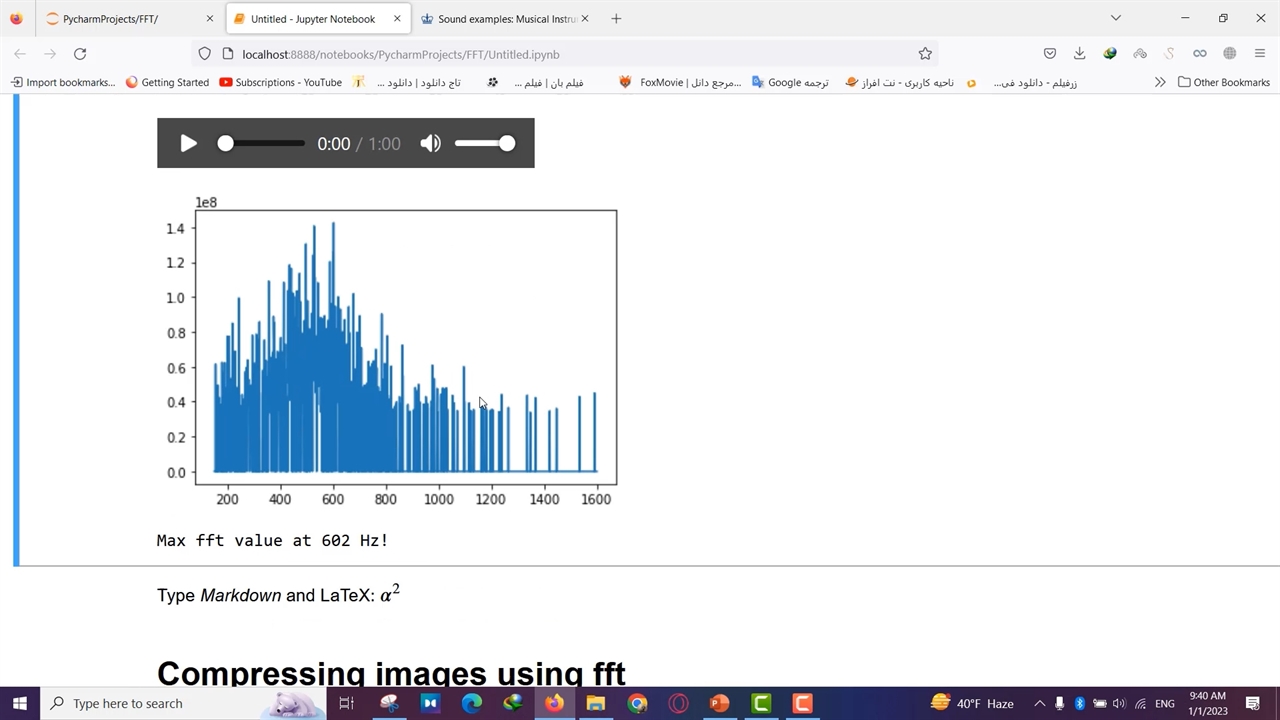Screen dimensions: 1280x720
Task: List all tabs dropdown arrow
Action: pos(1116,18)
